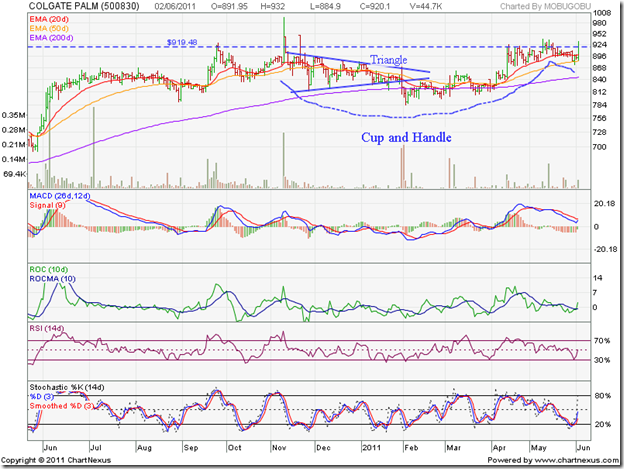Viewport: 624px width, 469px height.
Task: Click the 20.18 MACD axis value
Action: click(x=604, y=204)
